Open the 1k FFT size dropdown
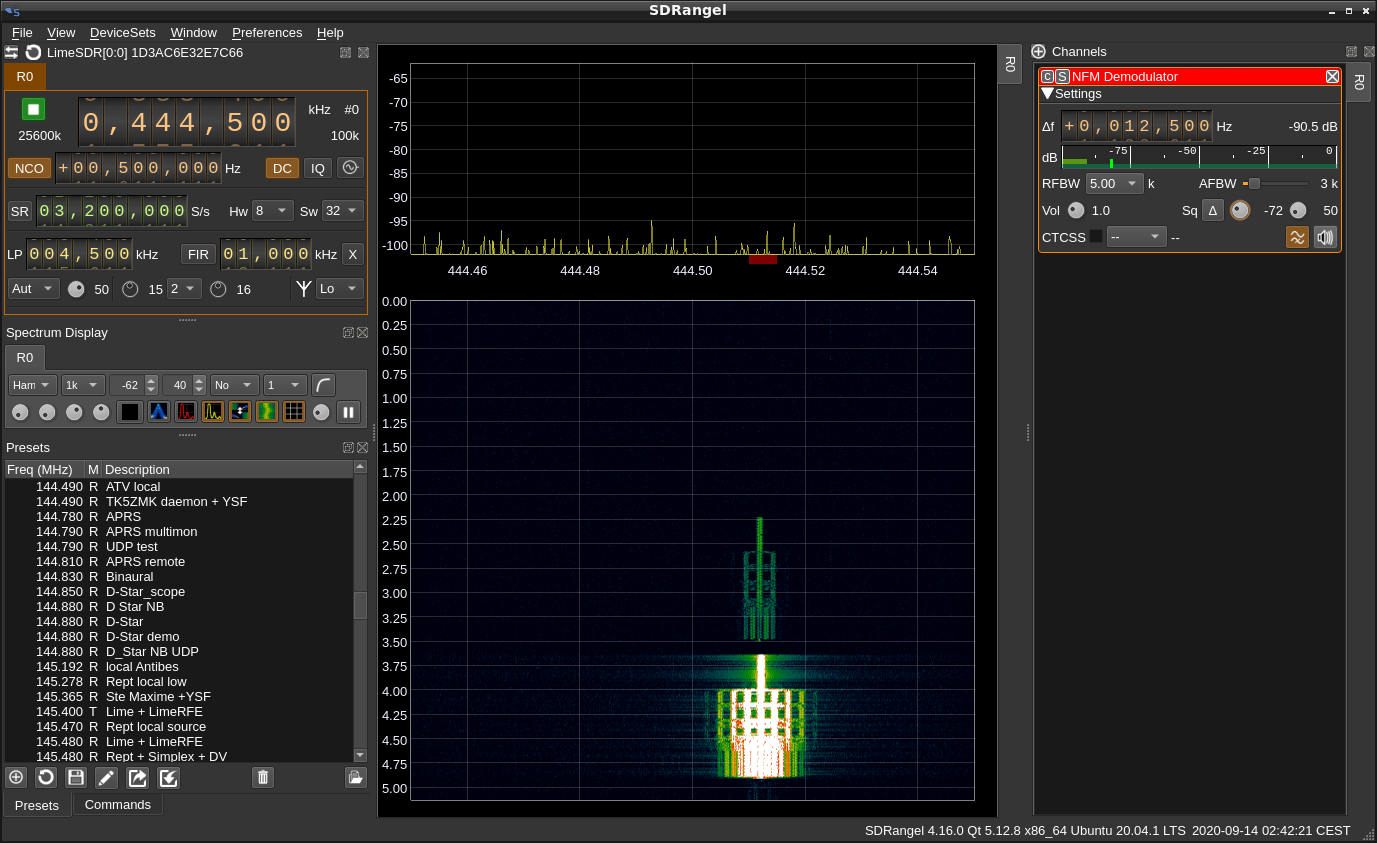 [x=83, y=385]
